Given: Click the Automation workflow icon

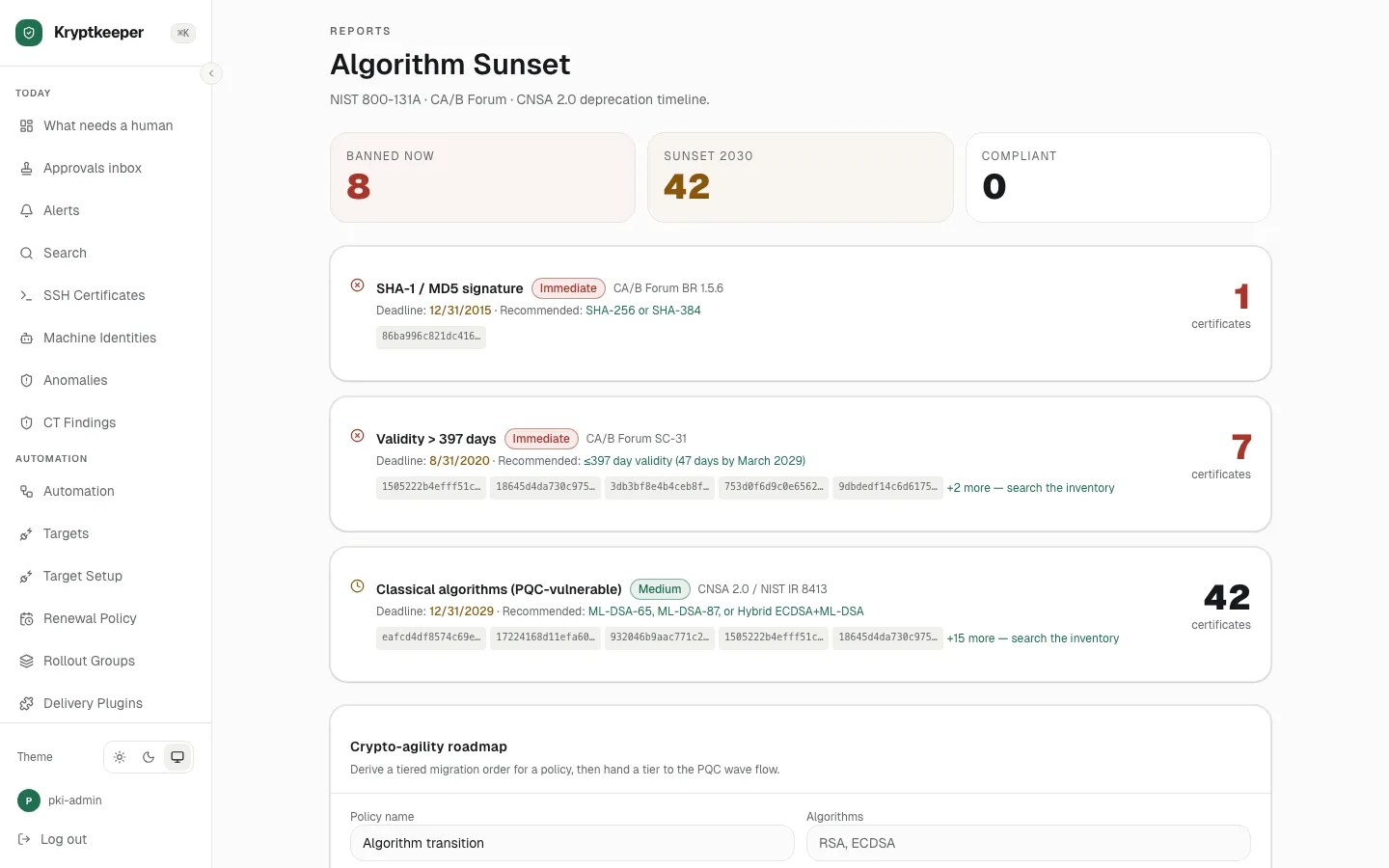Looking at the screenshot, I should (27, 491).
